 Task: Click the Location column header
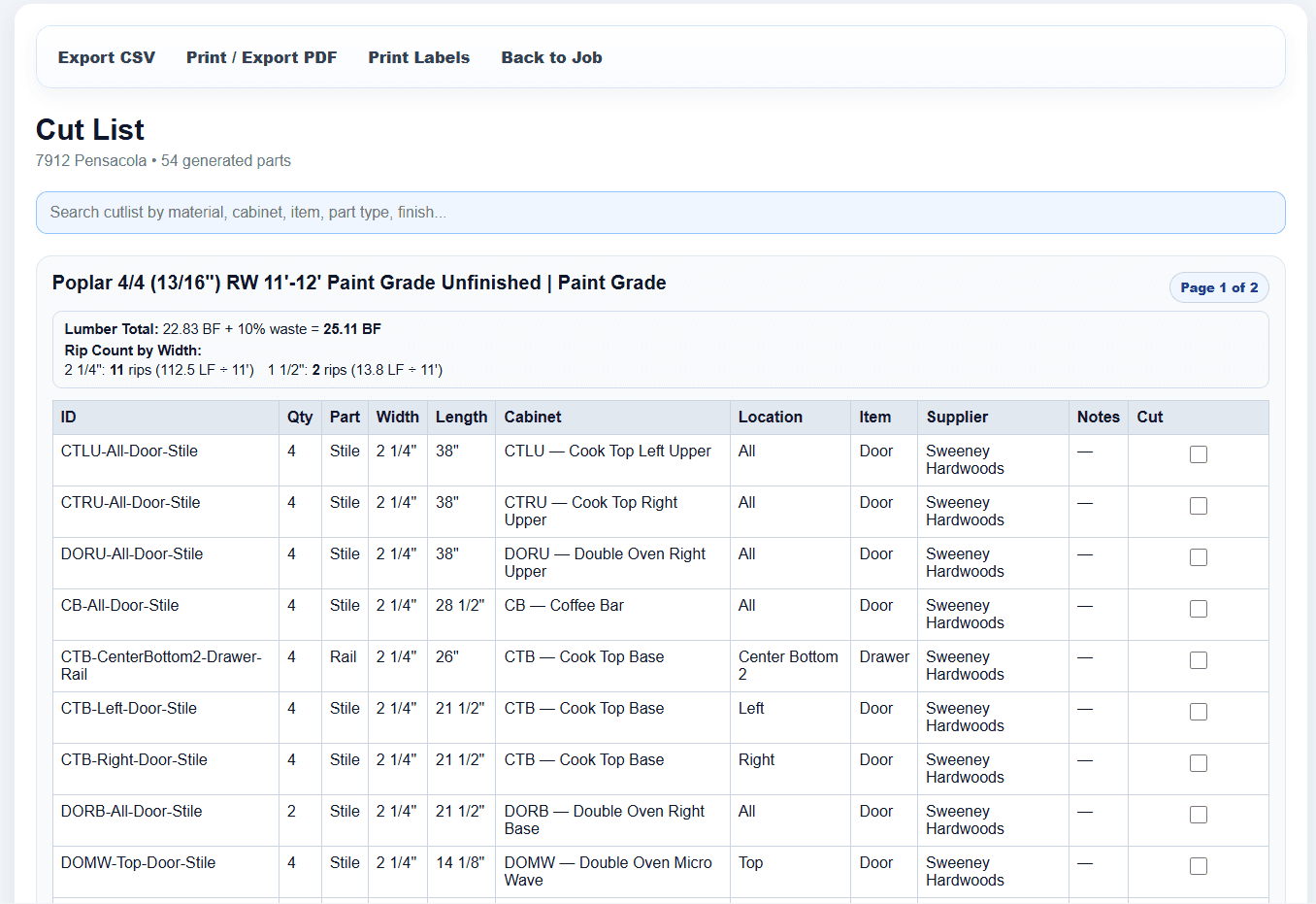click(x=791, y=418)
